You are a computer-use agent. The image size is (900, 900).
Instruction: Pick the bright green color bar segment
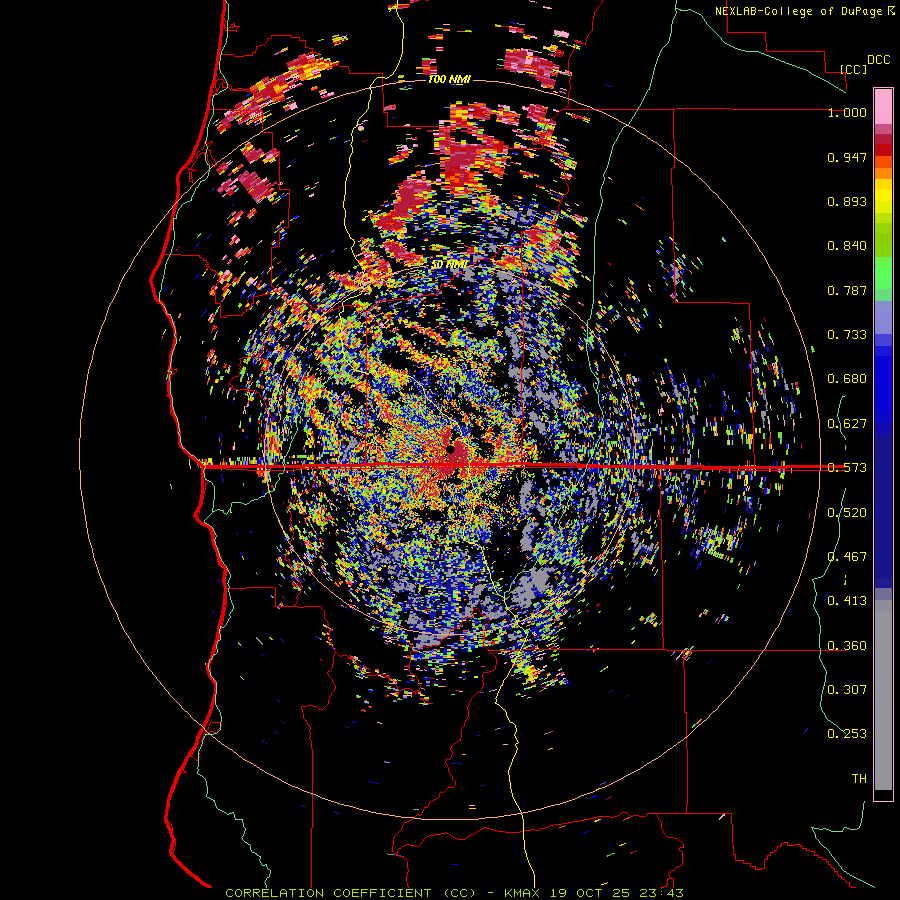[x=883, y=273]
